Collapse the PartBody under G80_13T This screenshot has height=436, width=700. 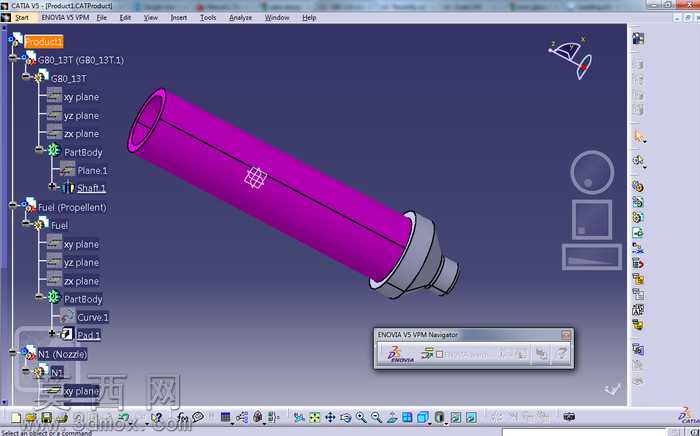coord(39,150)
